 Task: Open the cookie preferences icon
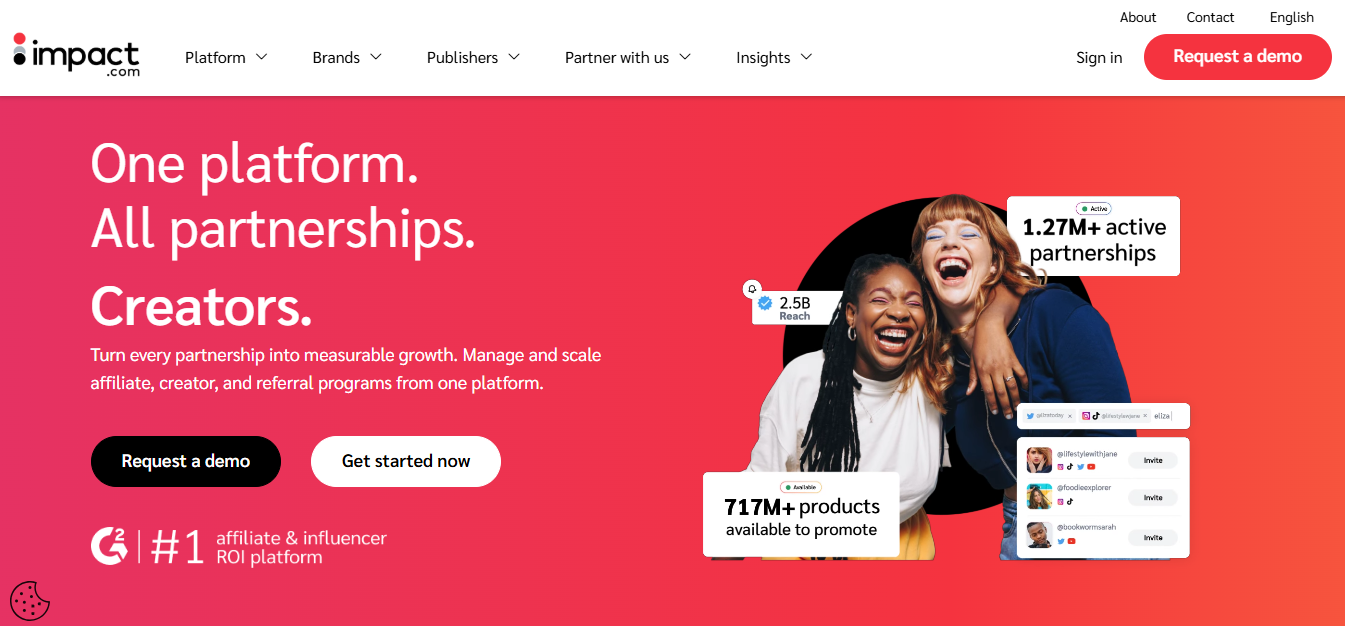click(30, 601)
